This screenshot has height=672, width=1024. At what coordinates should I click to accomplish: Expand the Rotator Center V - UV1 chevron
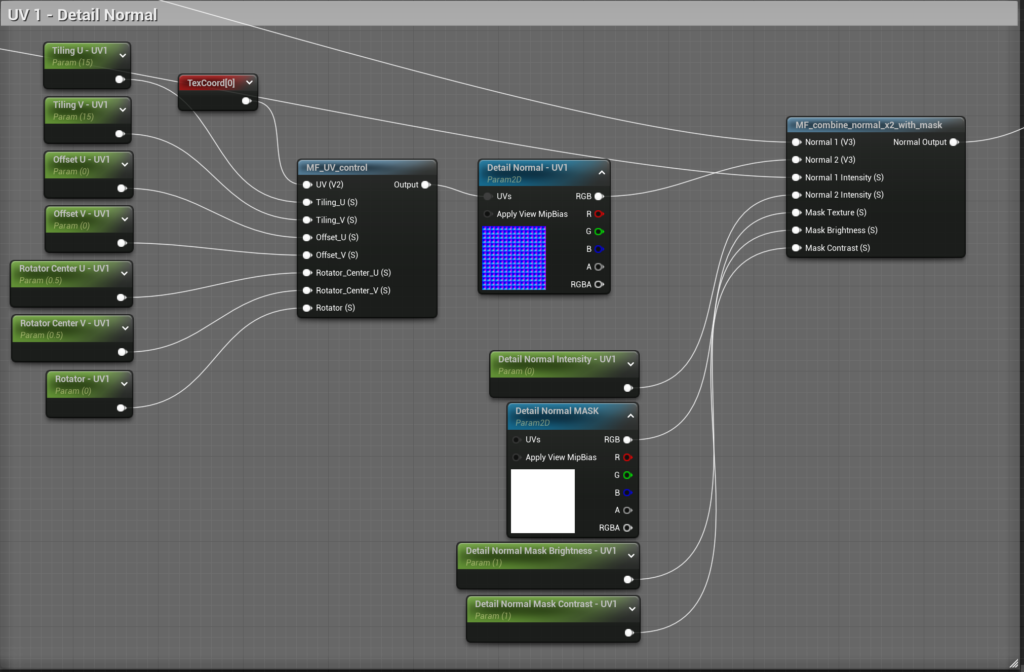pos(124,328)
